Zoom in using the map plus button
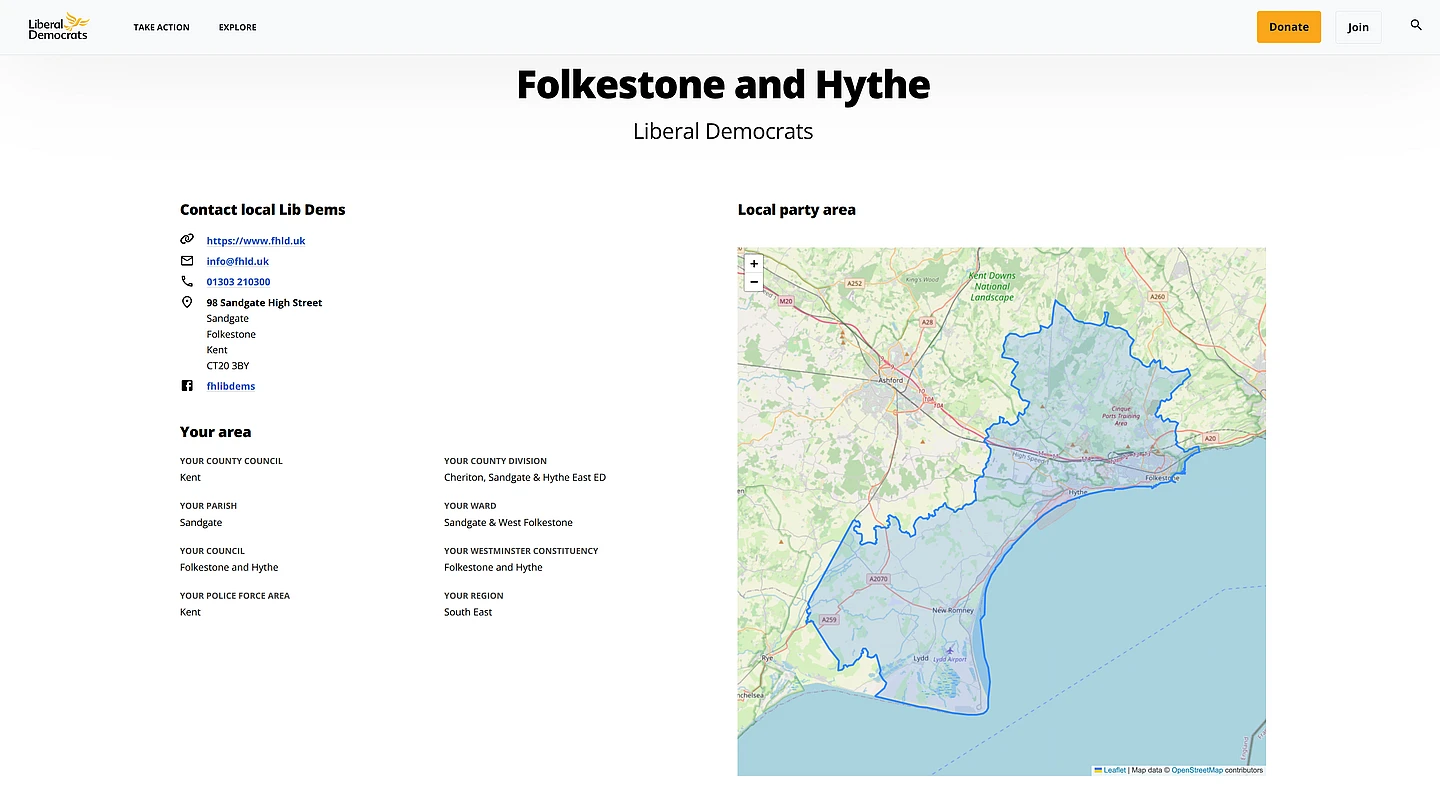This screenshot has height=812, width=1440. click(754, 264)
